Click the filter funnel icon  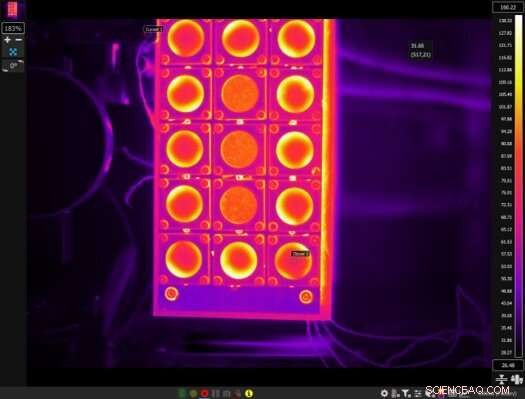(406, 393)
